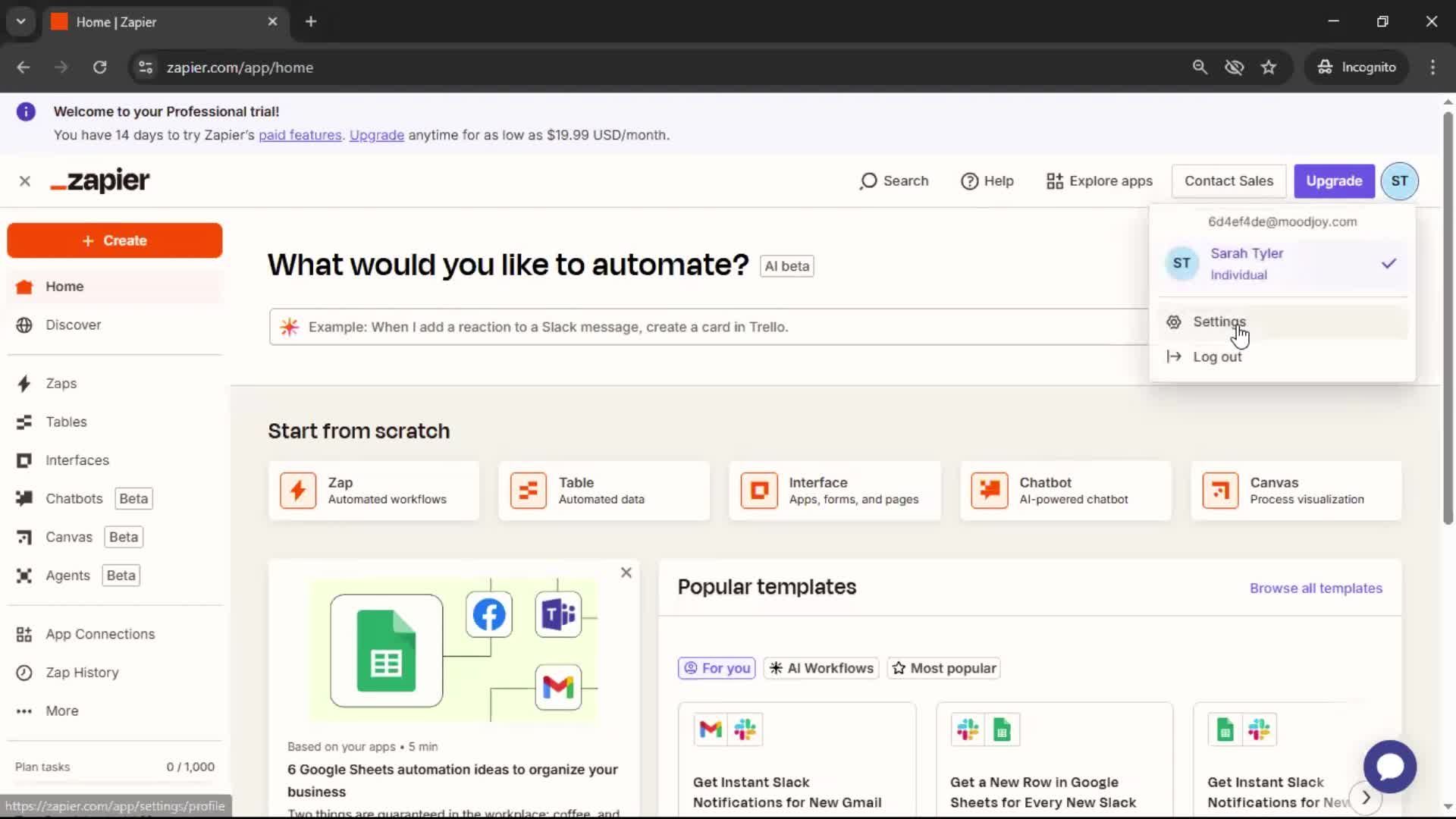Click the page vertical scrollbar
Viewport: 1456px width, 819px height.
point(1448,318)
